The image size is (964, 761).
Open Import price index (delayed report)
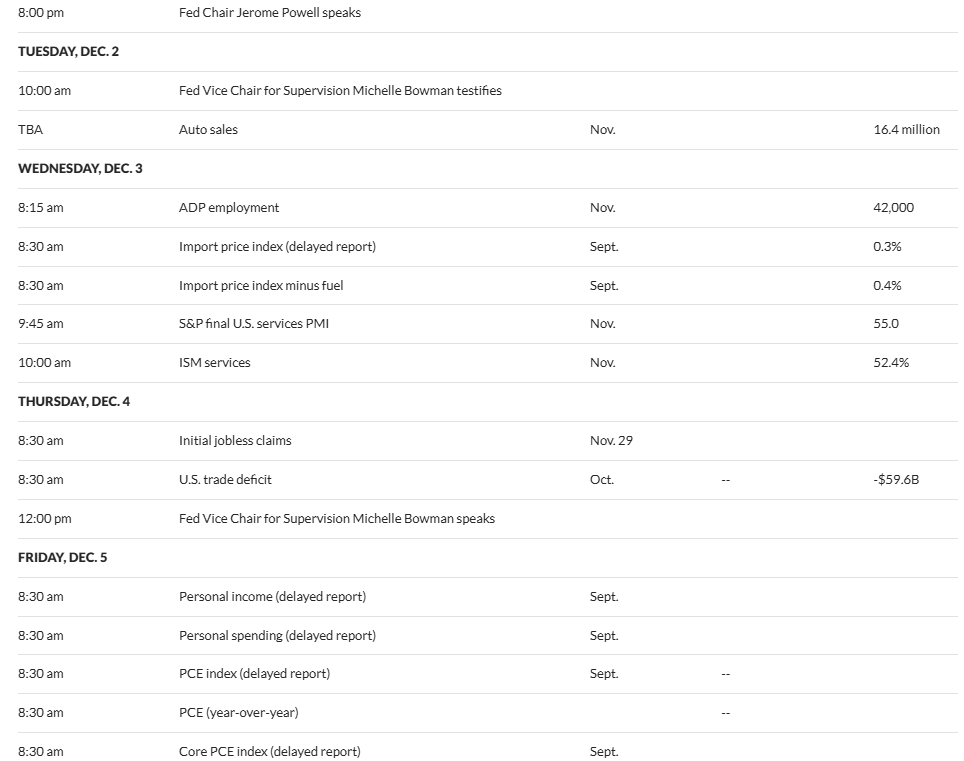click(277, 246)
